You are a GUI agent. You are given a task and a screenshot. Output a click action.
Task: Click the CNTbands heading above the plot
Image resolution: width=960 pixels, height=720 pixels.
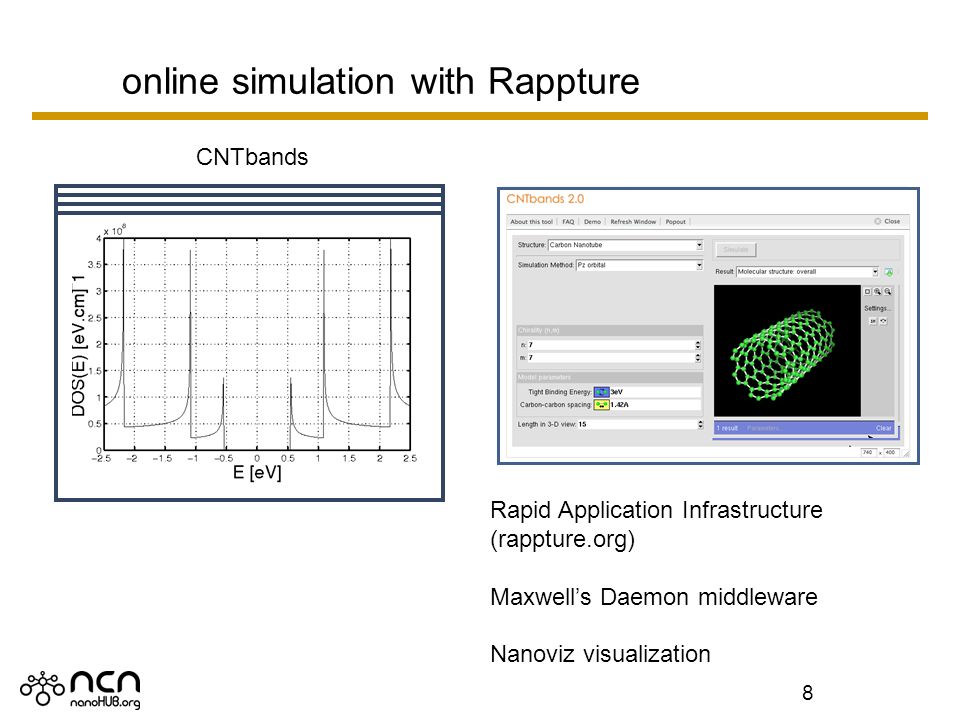tap(252, 157)
